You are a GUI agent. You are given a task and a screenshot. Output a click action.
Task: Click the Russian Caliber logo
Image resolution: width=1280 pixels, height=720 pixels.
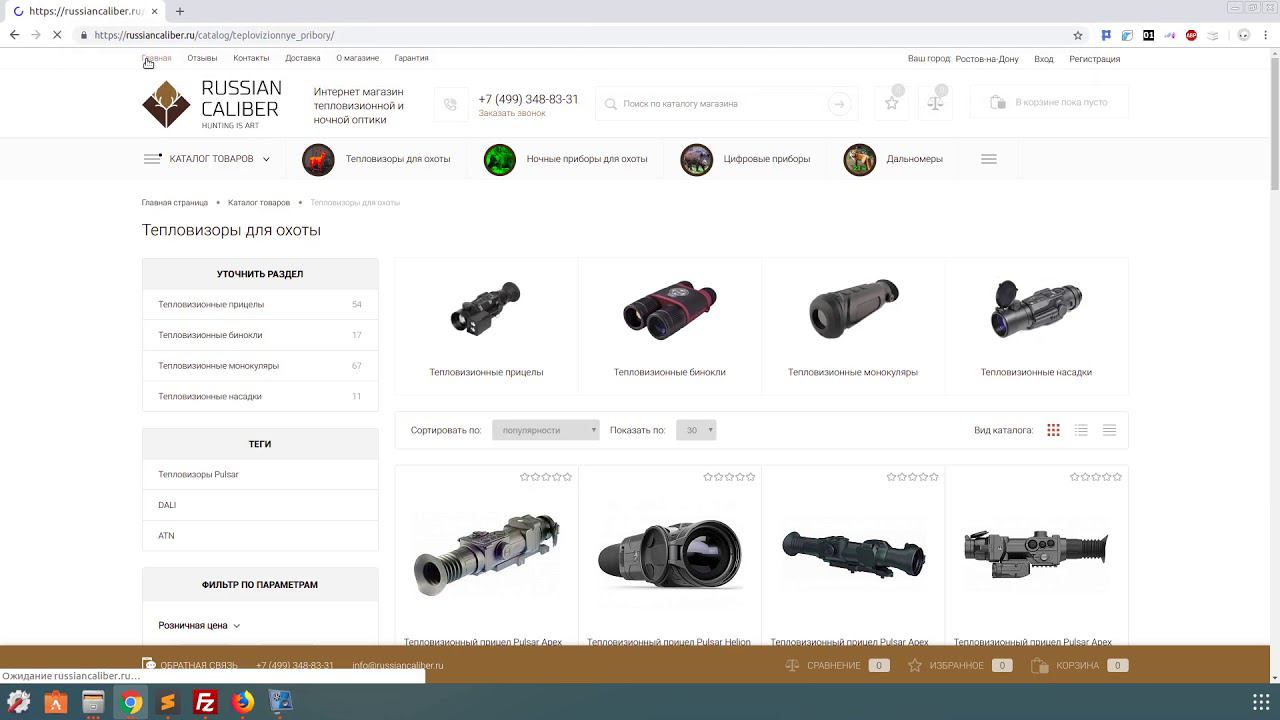click(212, 104)
